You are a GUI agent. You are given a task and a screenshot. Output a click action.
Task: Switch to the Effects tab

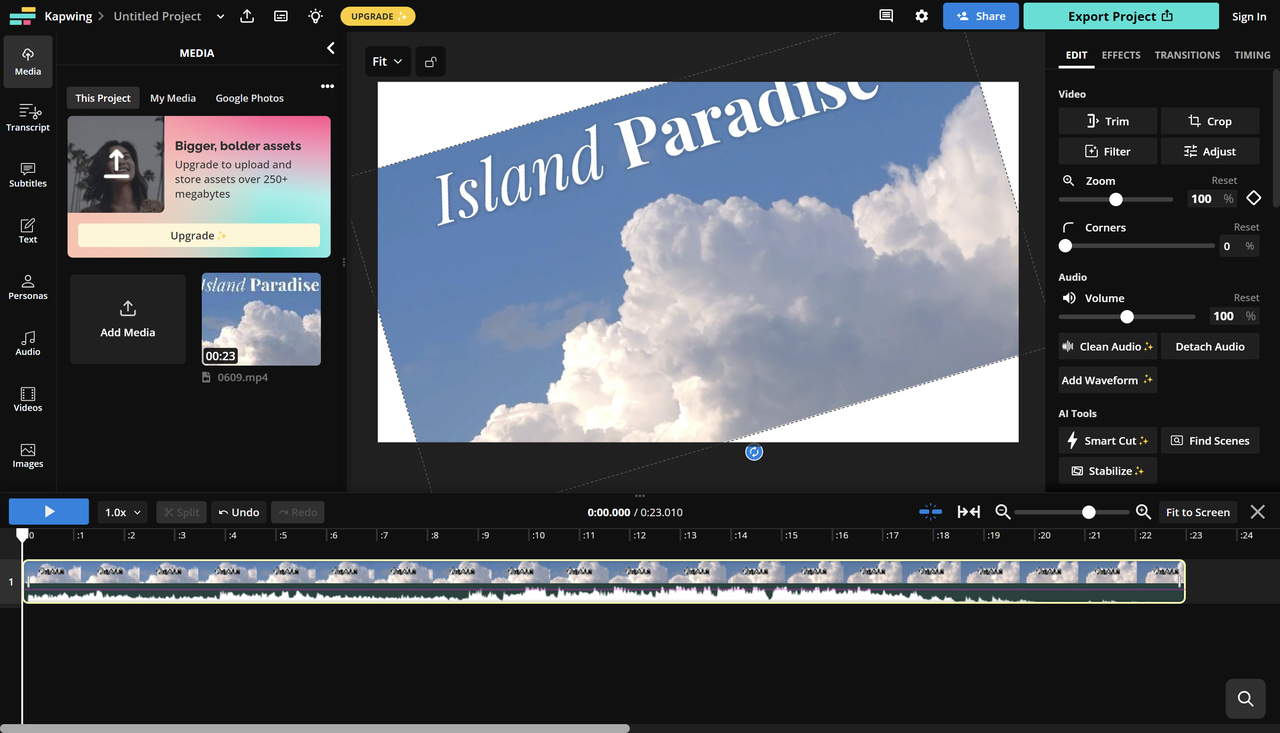pyautogui.click(x=1120, y=55)
